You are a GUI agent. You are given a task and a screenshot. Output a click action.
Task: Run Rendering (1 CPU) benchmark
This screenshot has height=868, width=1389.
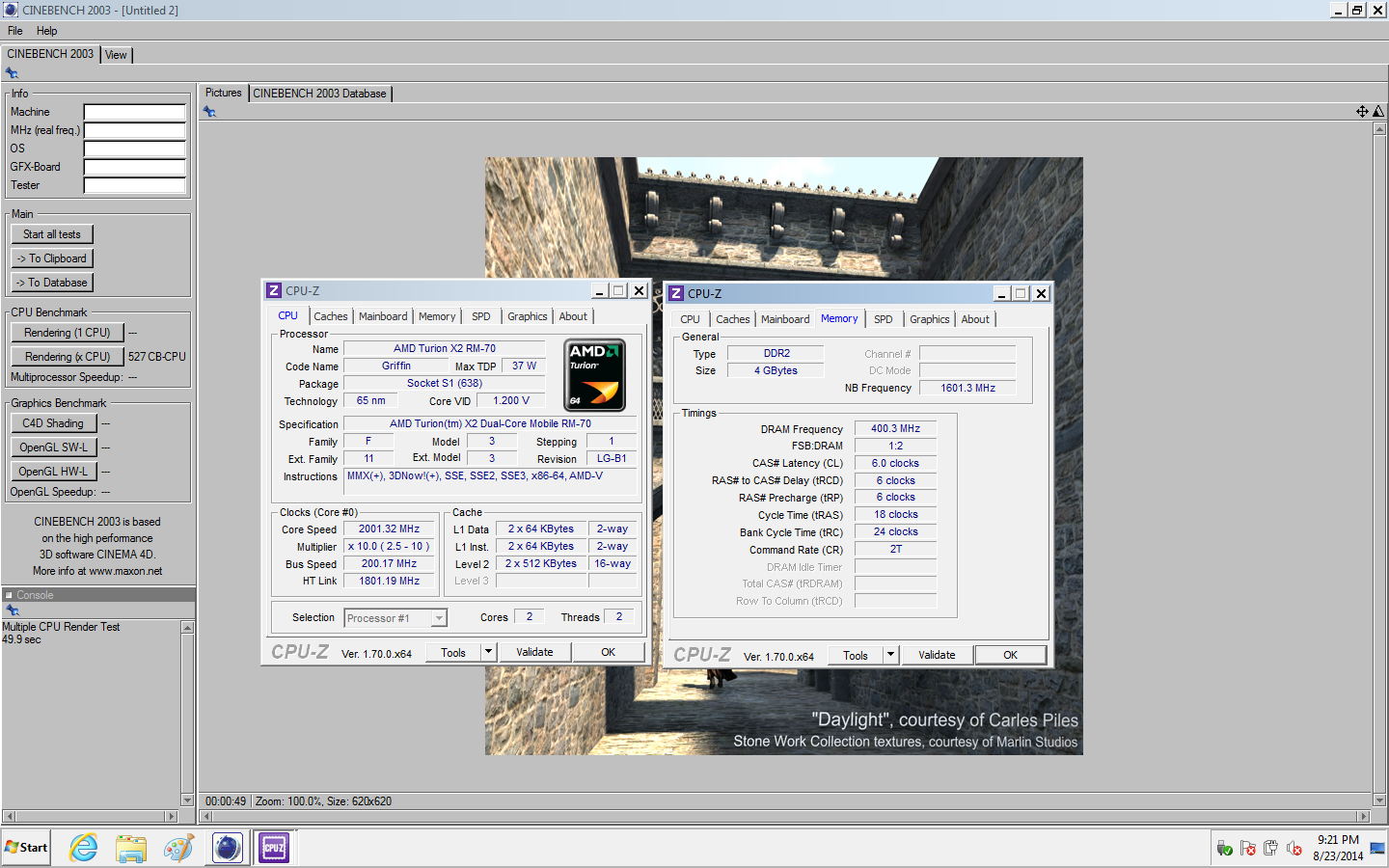tap(68, 333)
